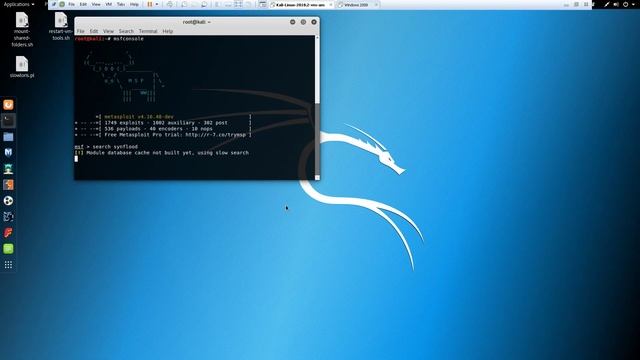This screenshot has width=640, height=360.
Task: Launch Armitage icon in dock
Action: click(8, 169)
